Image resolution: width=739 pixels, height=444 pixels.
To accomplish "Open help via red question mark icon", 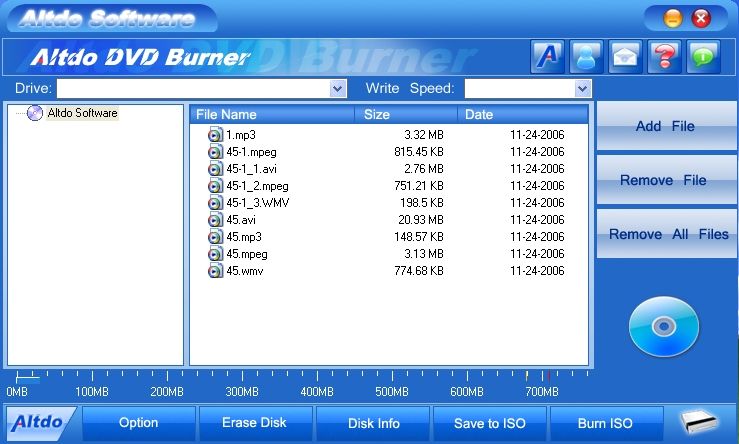I will pyautogui.click(x=665, y=56).
